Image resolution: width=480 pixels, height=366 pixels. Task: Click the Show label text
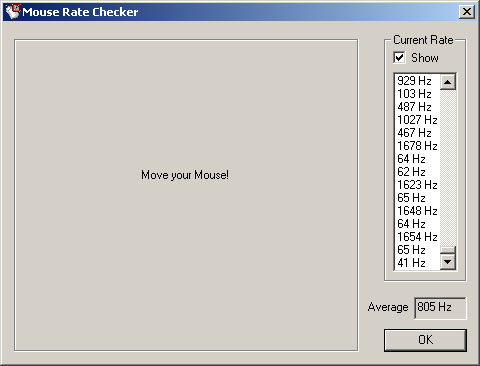point(425,58)
